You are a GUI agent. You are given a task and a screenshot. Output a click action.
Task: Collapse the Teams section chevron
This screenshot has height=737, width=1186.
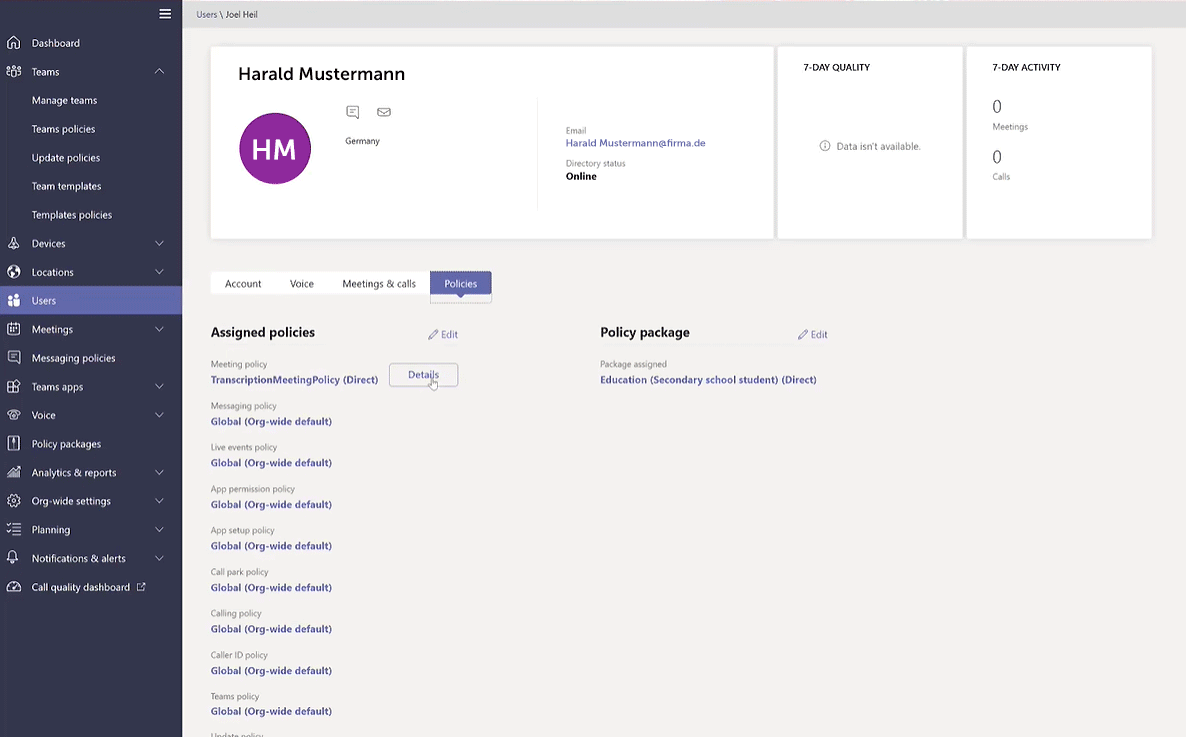[x=160, y=71]
